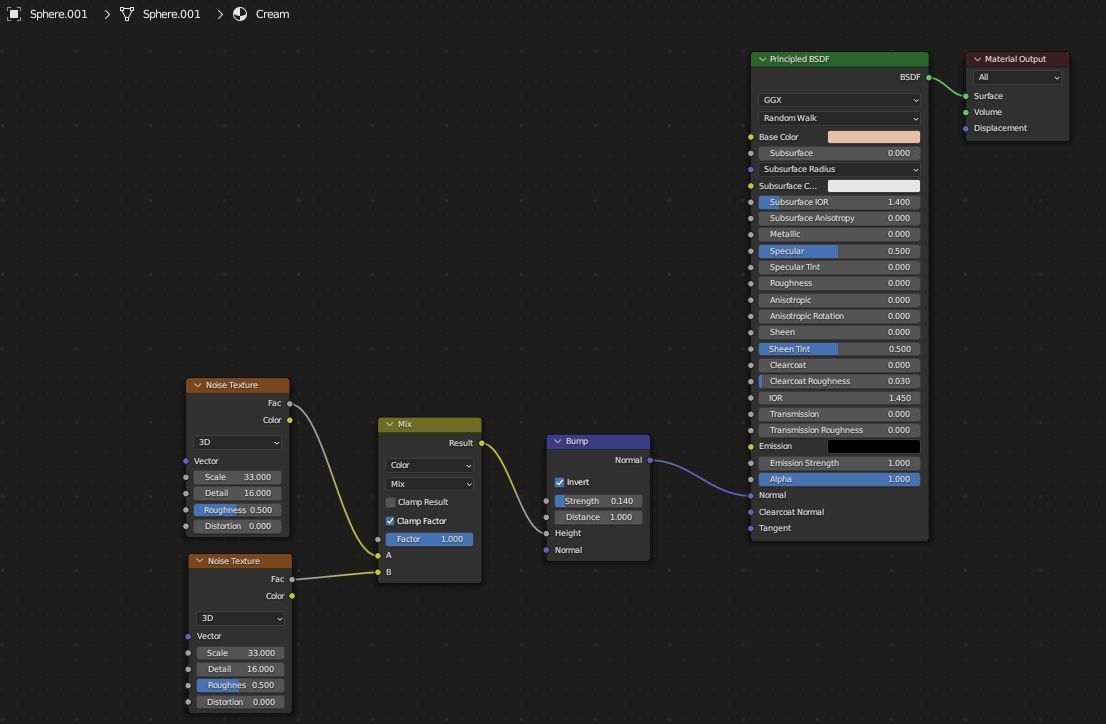
Task: Click the Sheen Tint slider
Action: pyautogui.click(x=839, y=349)
